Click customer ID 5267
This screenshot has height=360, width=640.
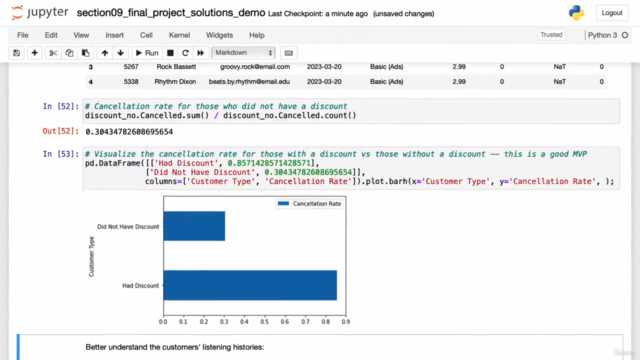point(131,67)
